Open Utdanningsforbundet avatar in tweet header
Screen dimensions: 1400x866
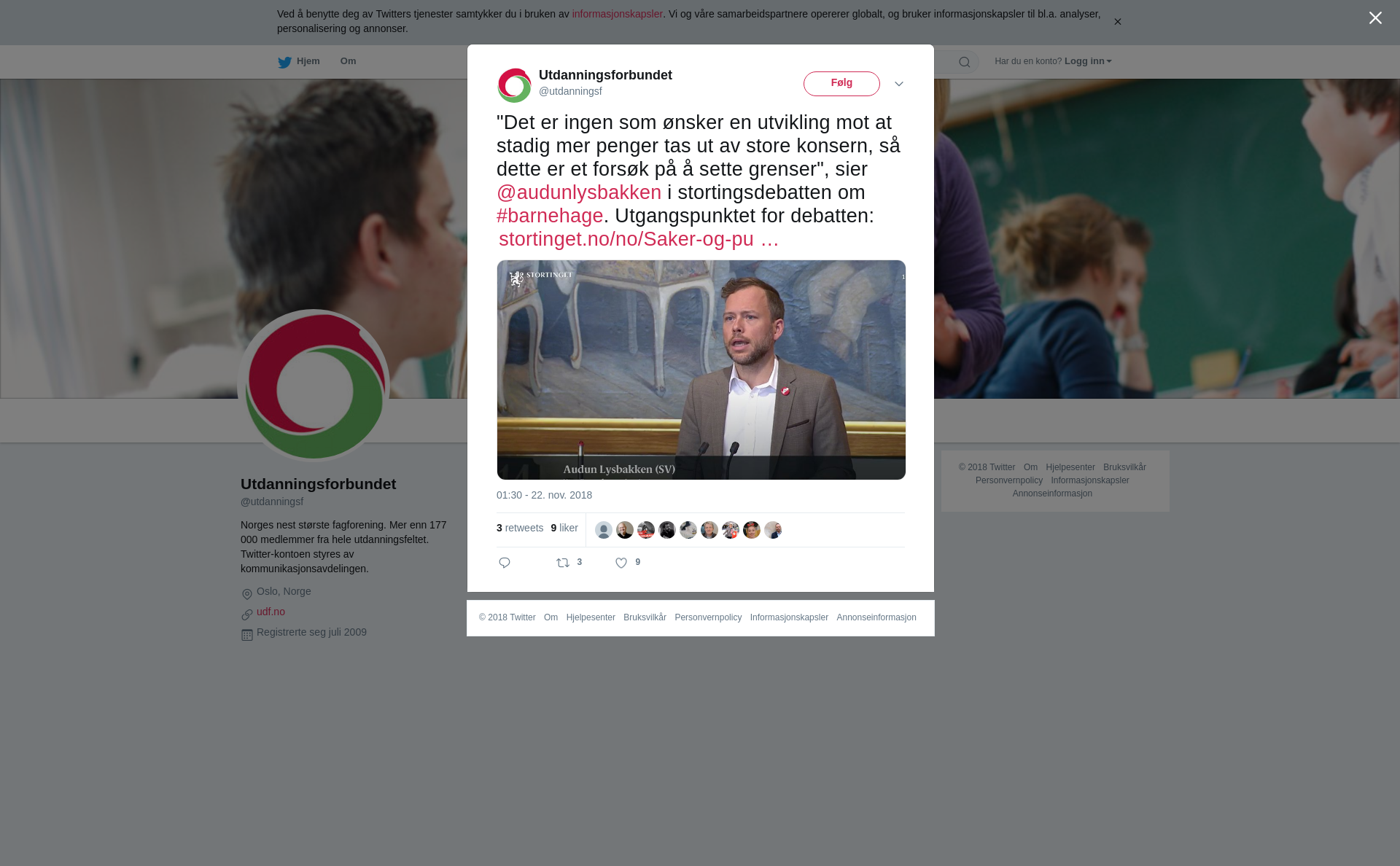(x=515, y=85)
